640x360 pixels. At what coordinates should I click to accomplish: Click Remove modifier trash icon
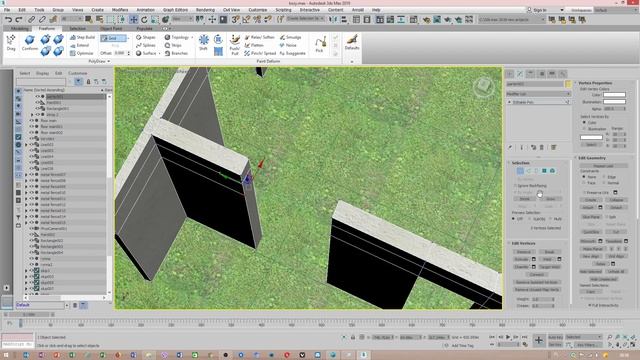click(542, 147)
